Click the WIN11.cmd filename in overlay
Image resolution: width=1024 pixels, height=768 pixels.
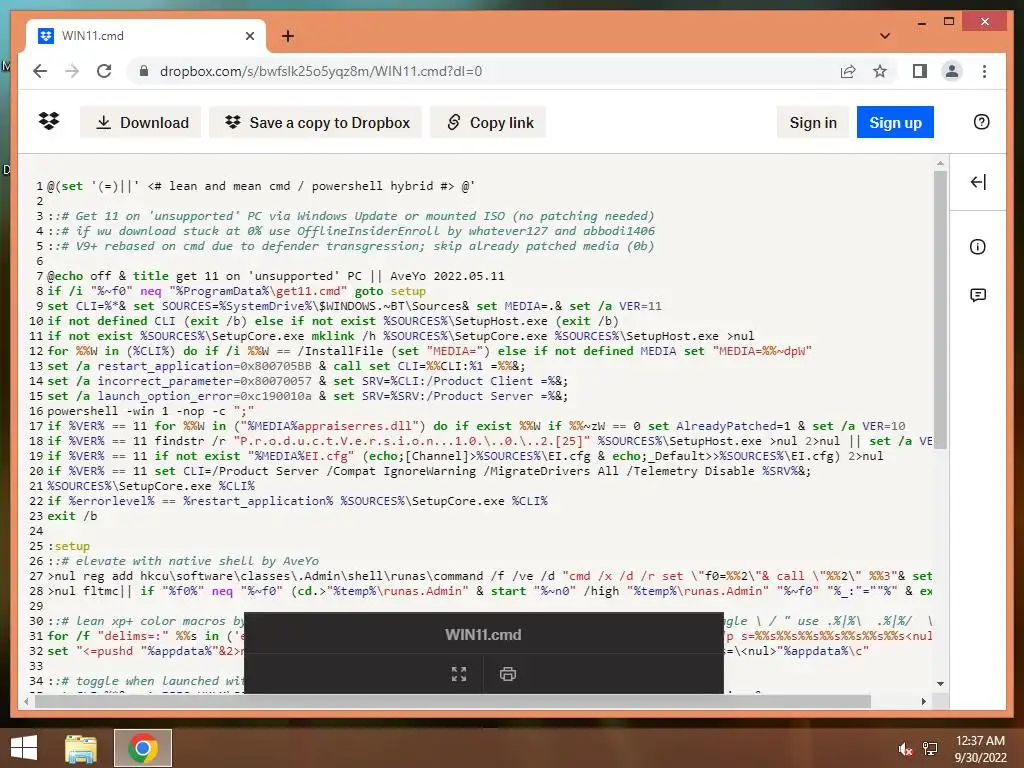(x=483, y=635)
